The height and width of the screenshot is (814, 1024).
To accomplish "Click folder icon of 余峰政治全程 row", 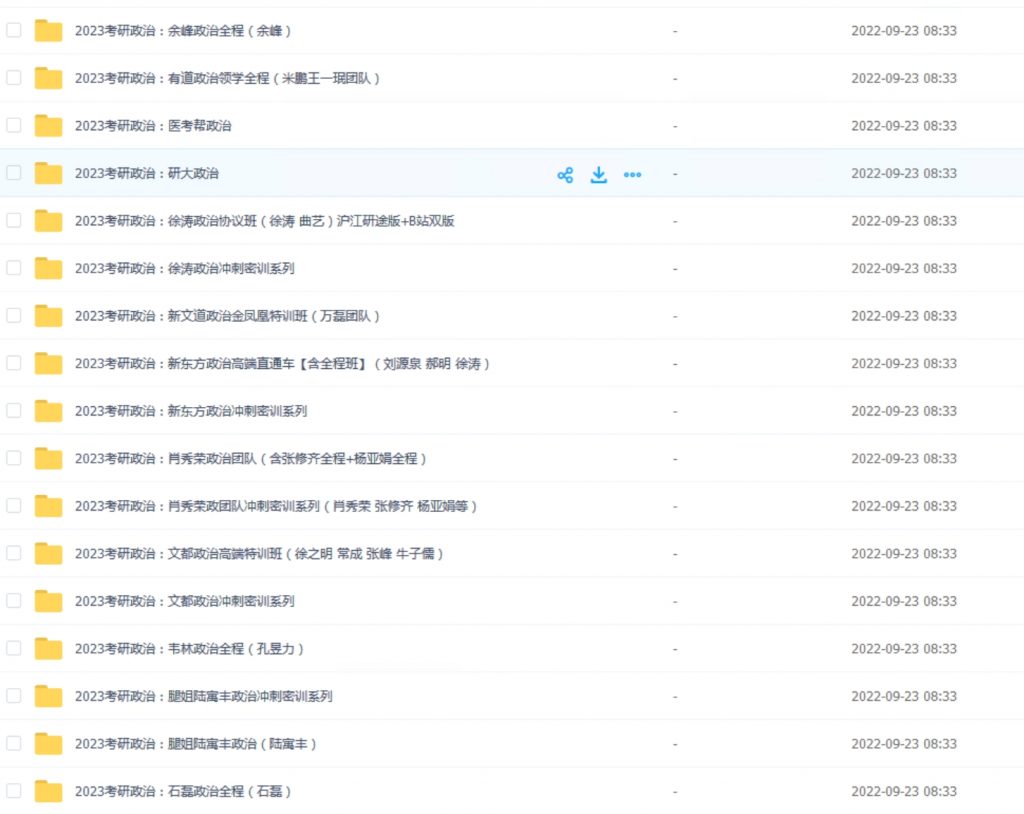I will [48, 31].
